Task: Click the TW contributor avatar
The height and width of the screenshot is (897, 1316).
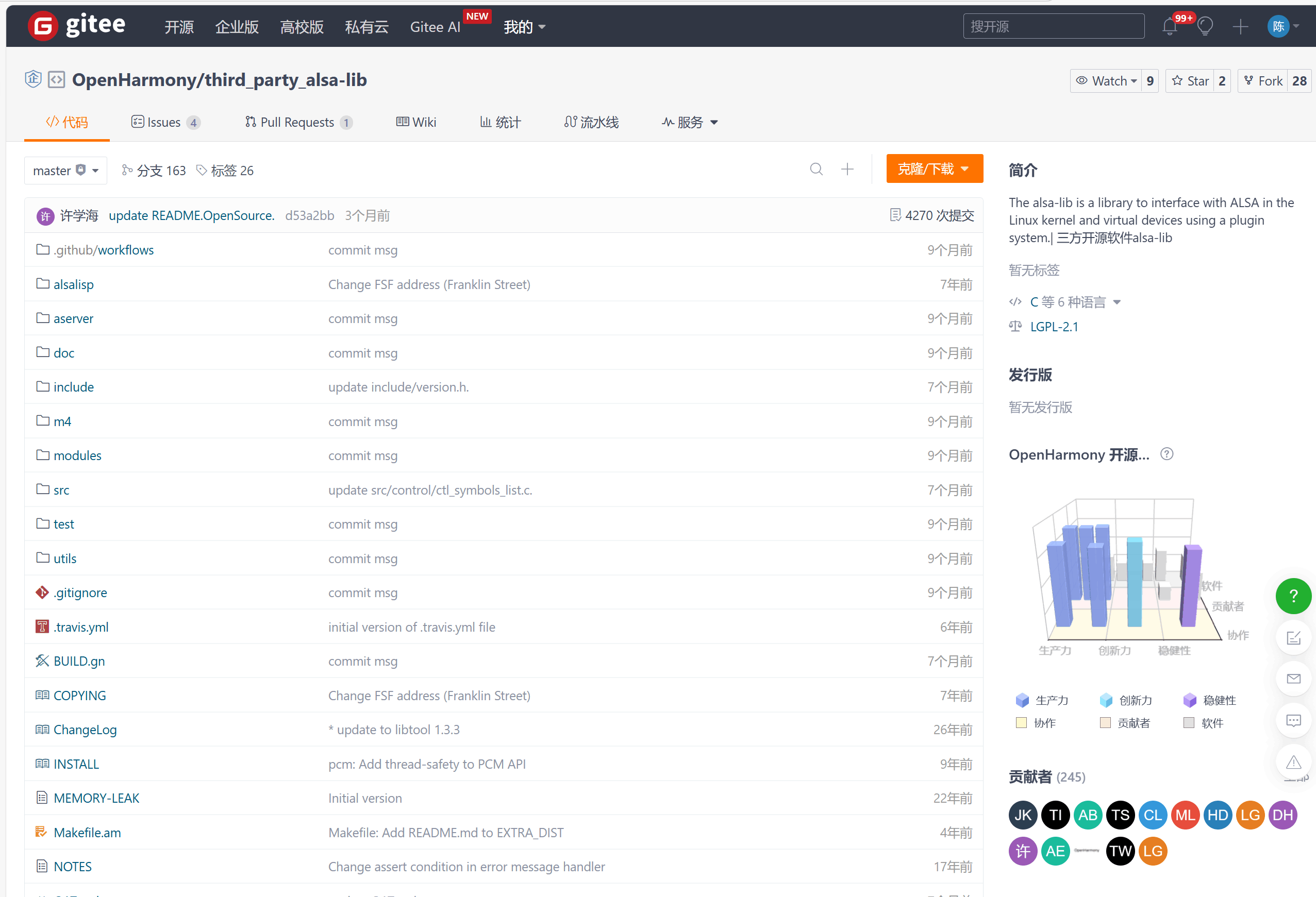Action: pos(1120,851)
